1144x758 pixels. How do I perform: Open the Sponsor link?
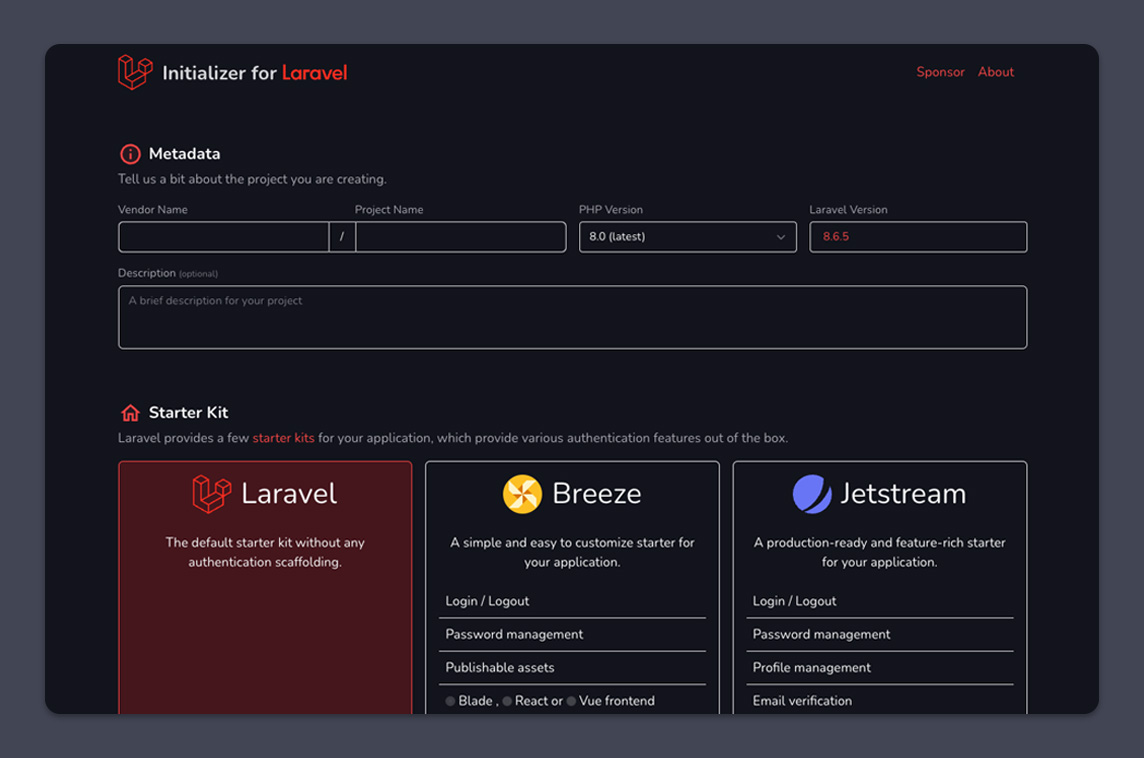point(940,72)
